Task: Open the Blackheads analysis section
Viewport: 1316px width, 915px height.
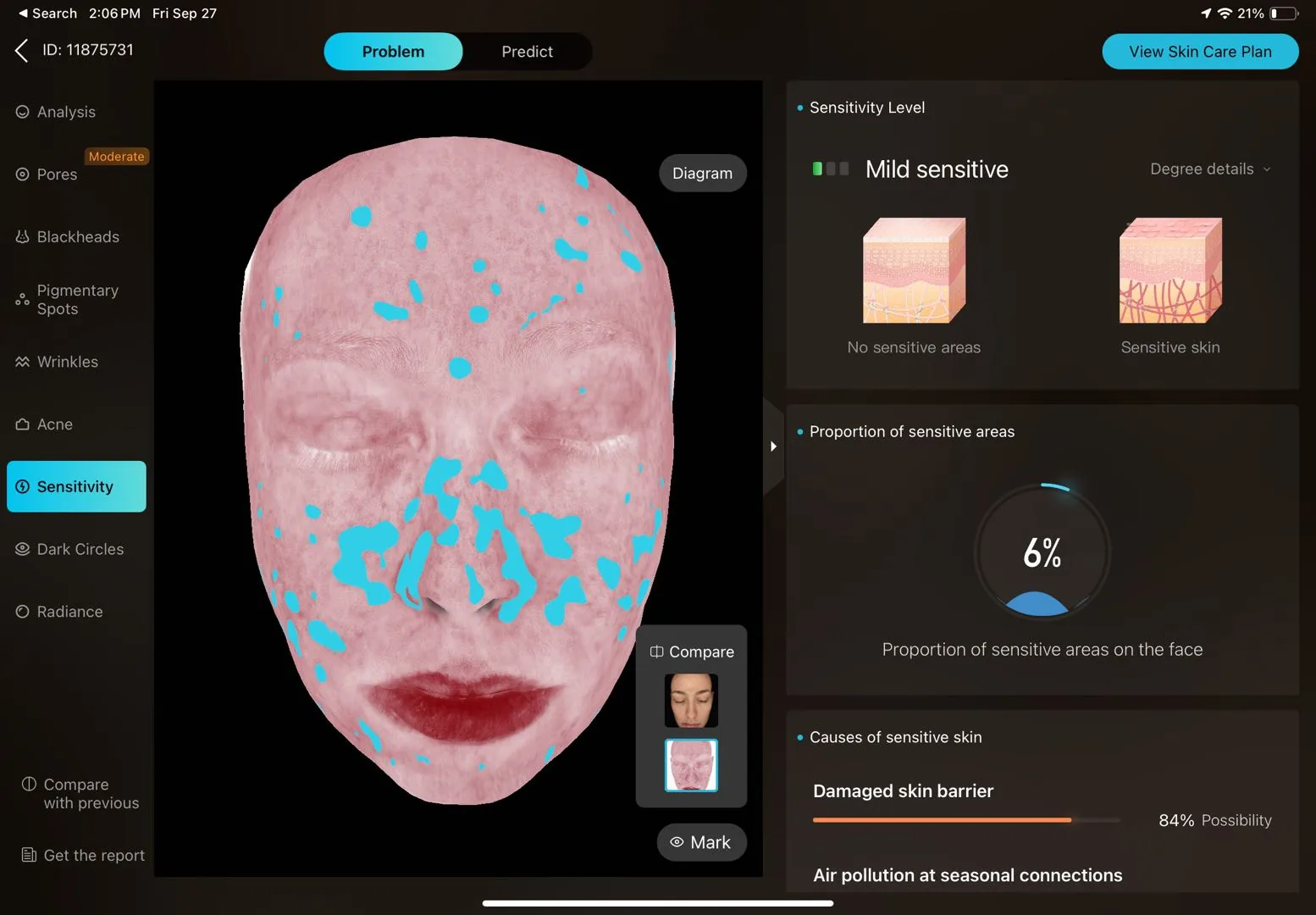Action: pos(78,237)
